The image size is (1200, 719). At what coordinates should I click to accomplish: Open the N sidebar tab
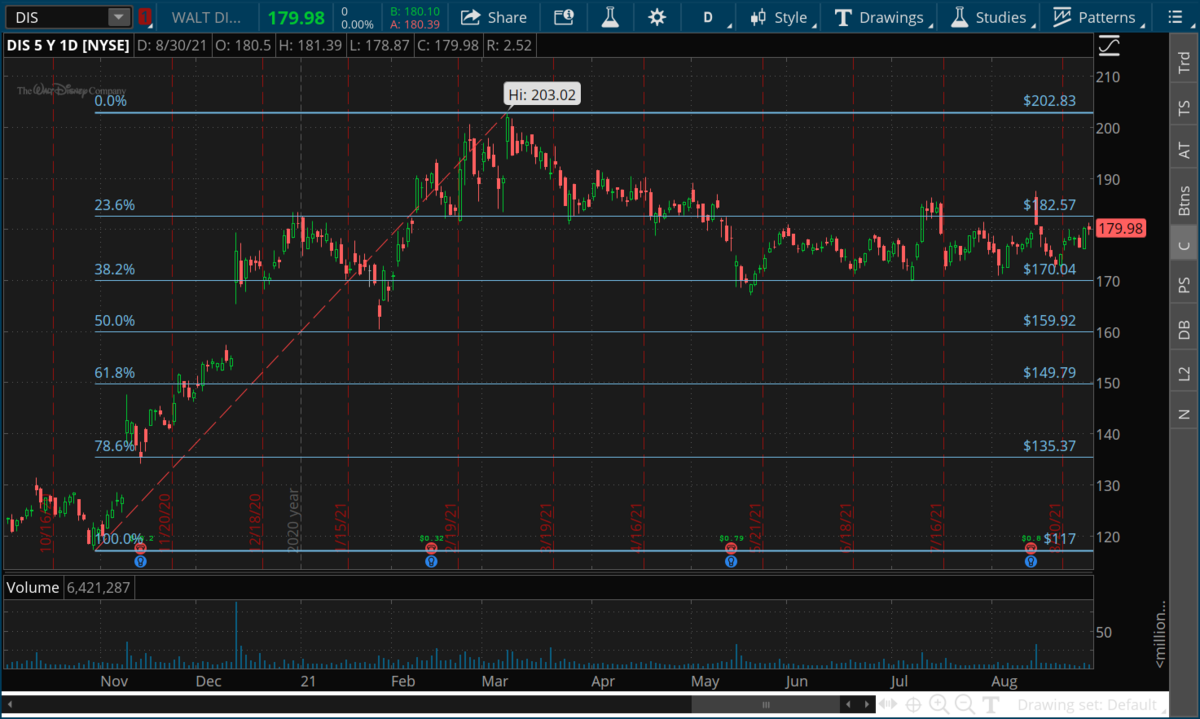(x=1184, y=413)
